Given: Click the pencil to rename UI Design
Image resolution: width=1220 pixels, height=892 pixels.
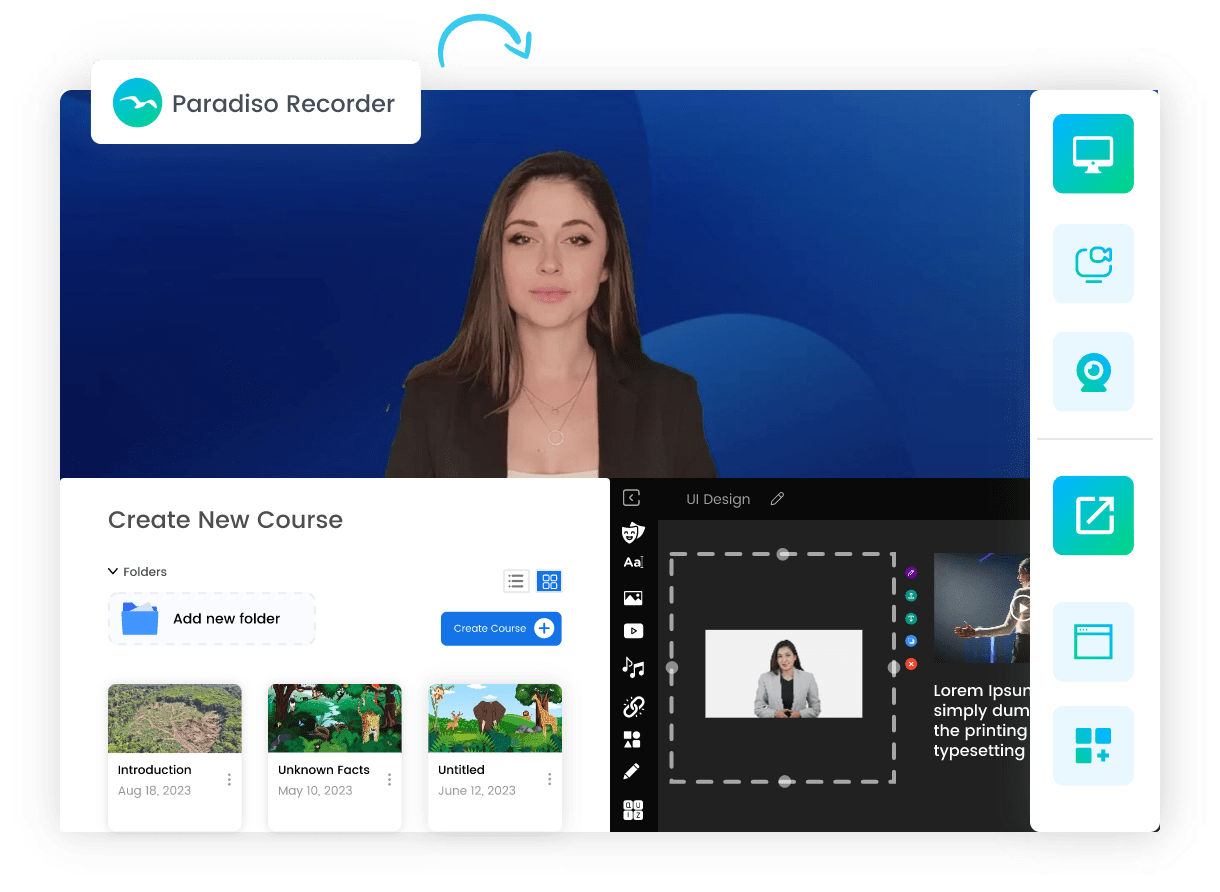Looking at the screenshot, I should pos(777,498).
